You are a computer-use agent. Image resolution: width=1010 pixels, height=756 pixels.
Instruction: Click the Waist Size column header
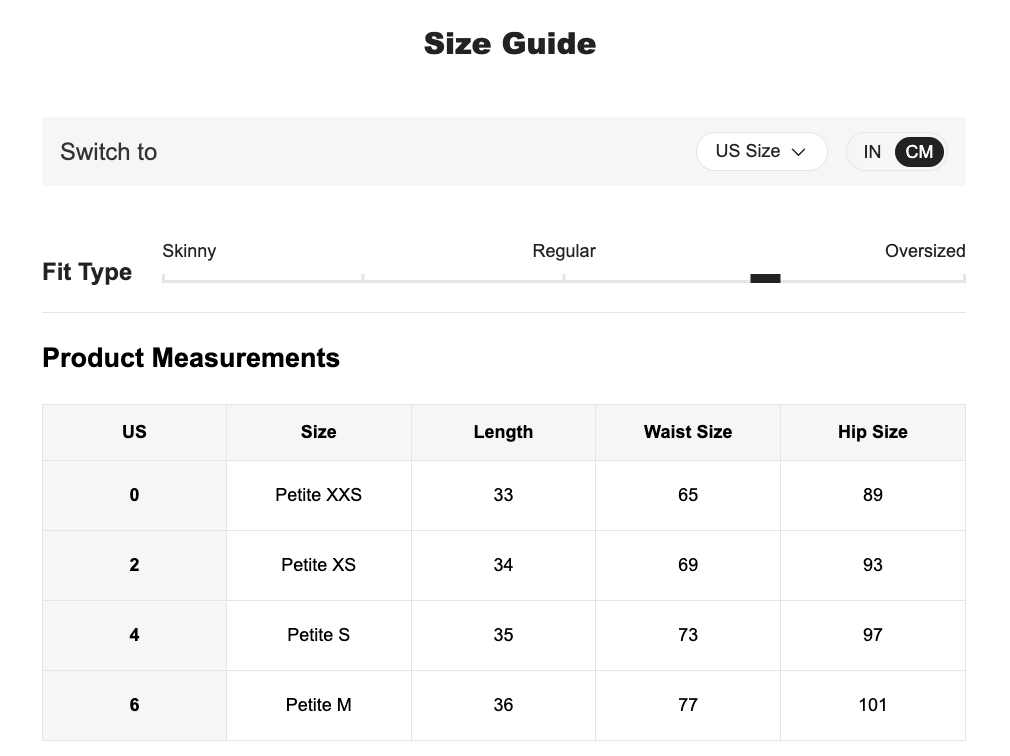pyautogui.click(x=687, y=432)
